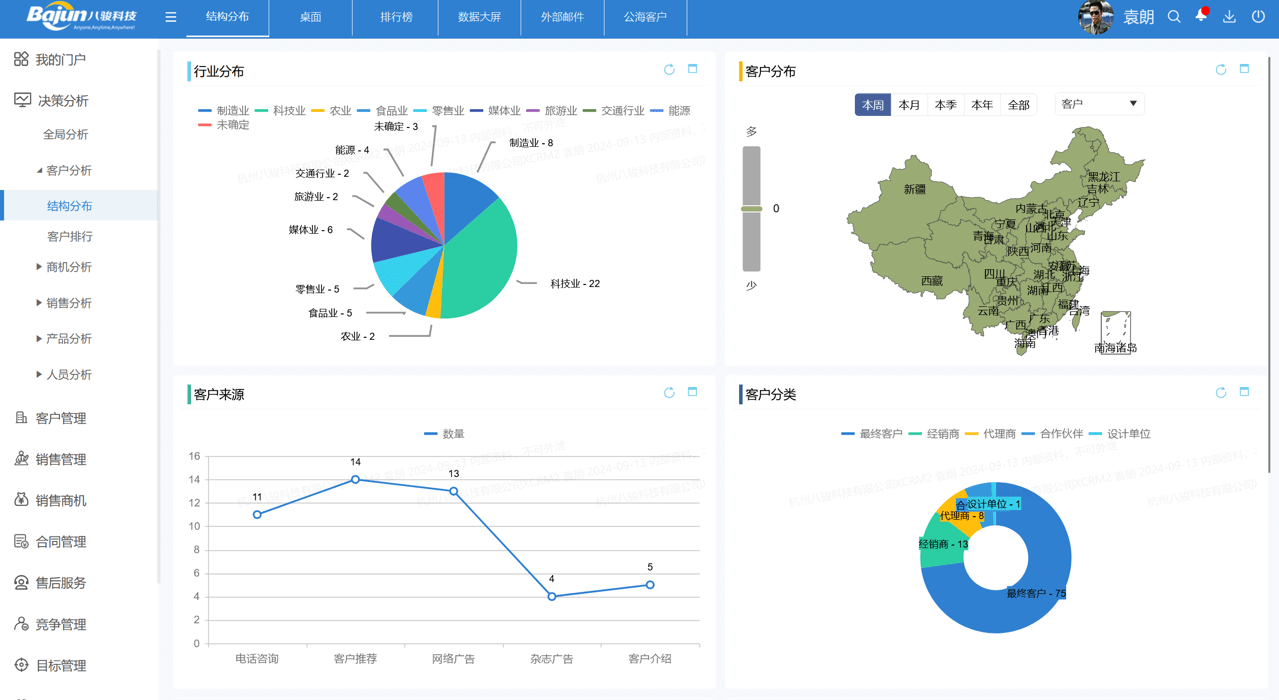Switch to the 排行榜 tab
Image resolution: width=1279 pixels, height=700 pixels.
[396, 17]
